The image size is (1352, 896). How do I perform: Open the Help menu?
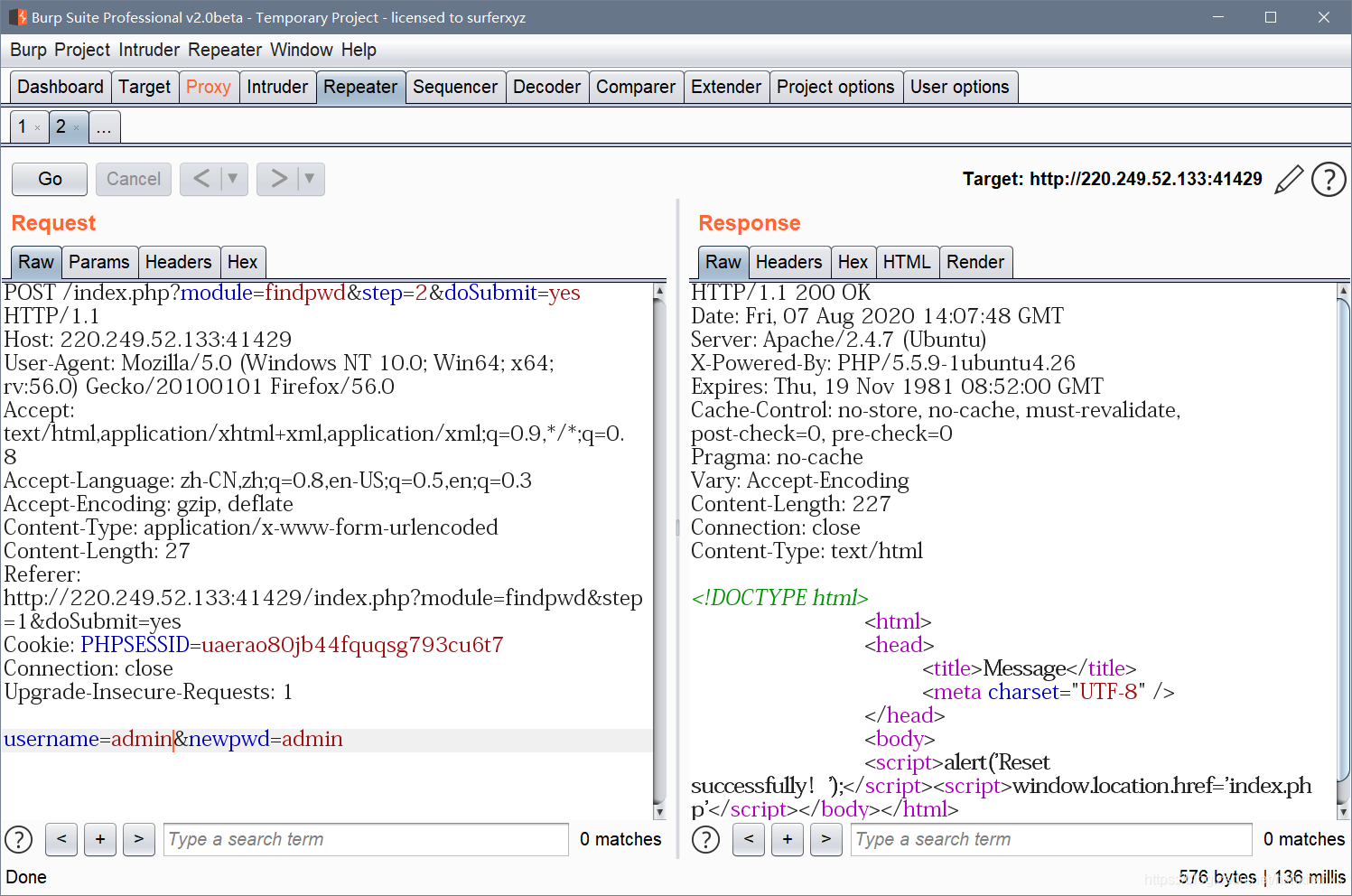(359, 50)
